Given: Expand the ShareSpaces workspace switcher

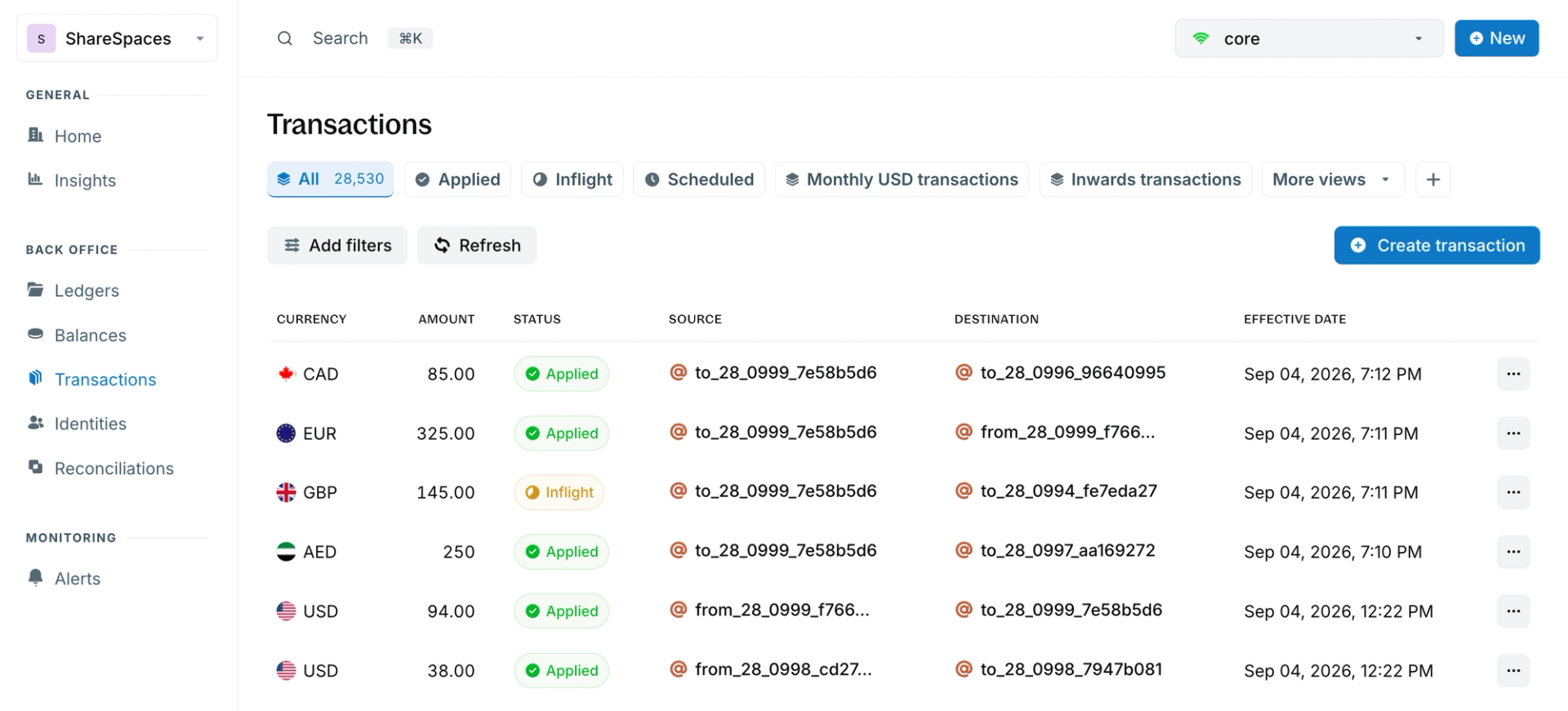Looking at the screenshot, I should pos(117,38).
